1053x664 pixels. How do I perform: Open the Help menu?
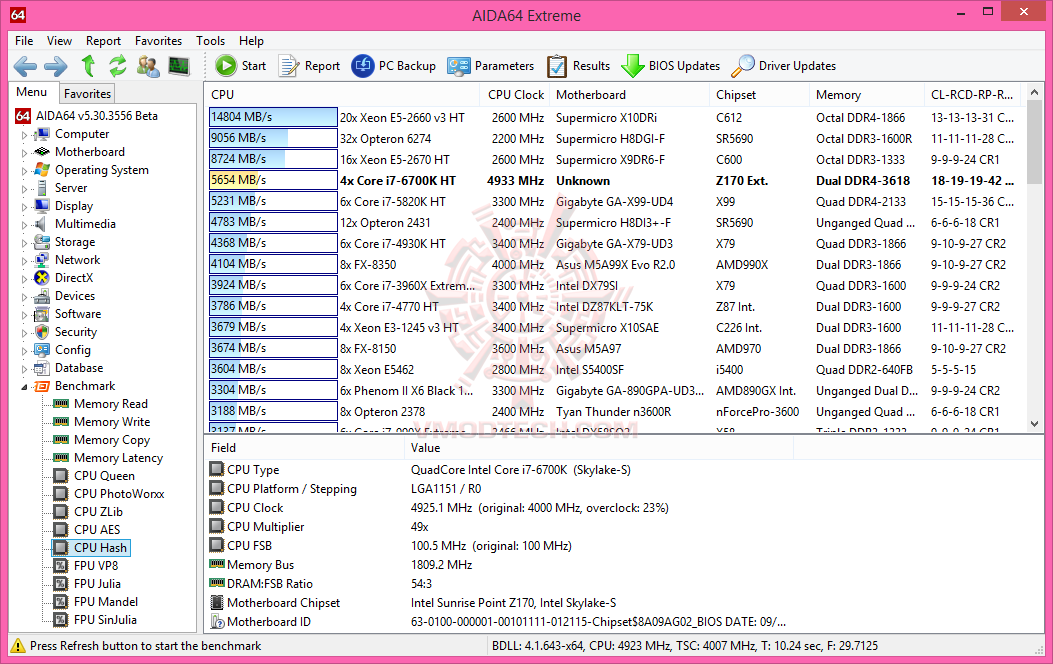tap(251, 41)
